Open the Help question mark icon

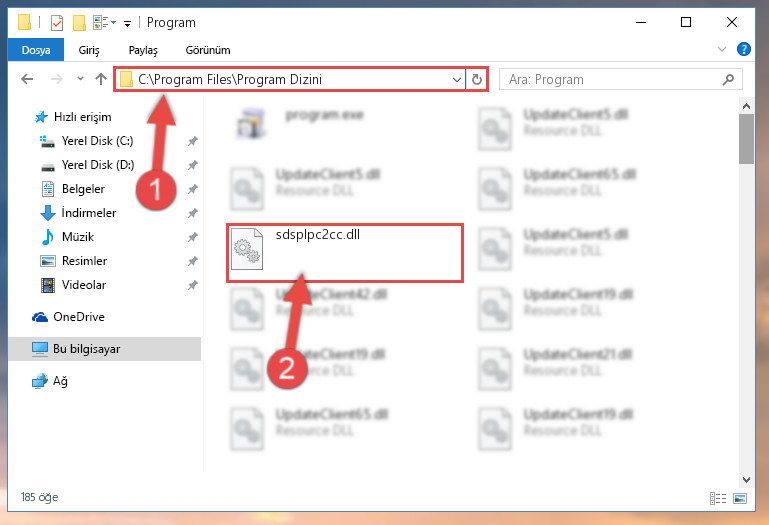pyautogui.click(x=743, y=49)
